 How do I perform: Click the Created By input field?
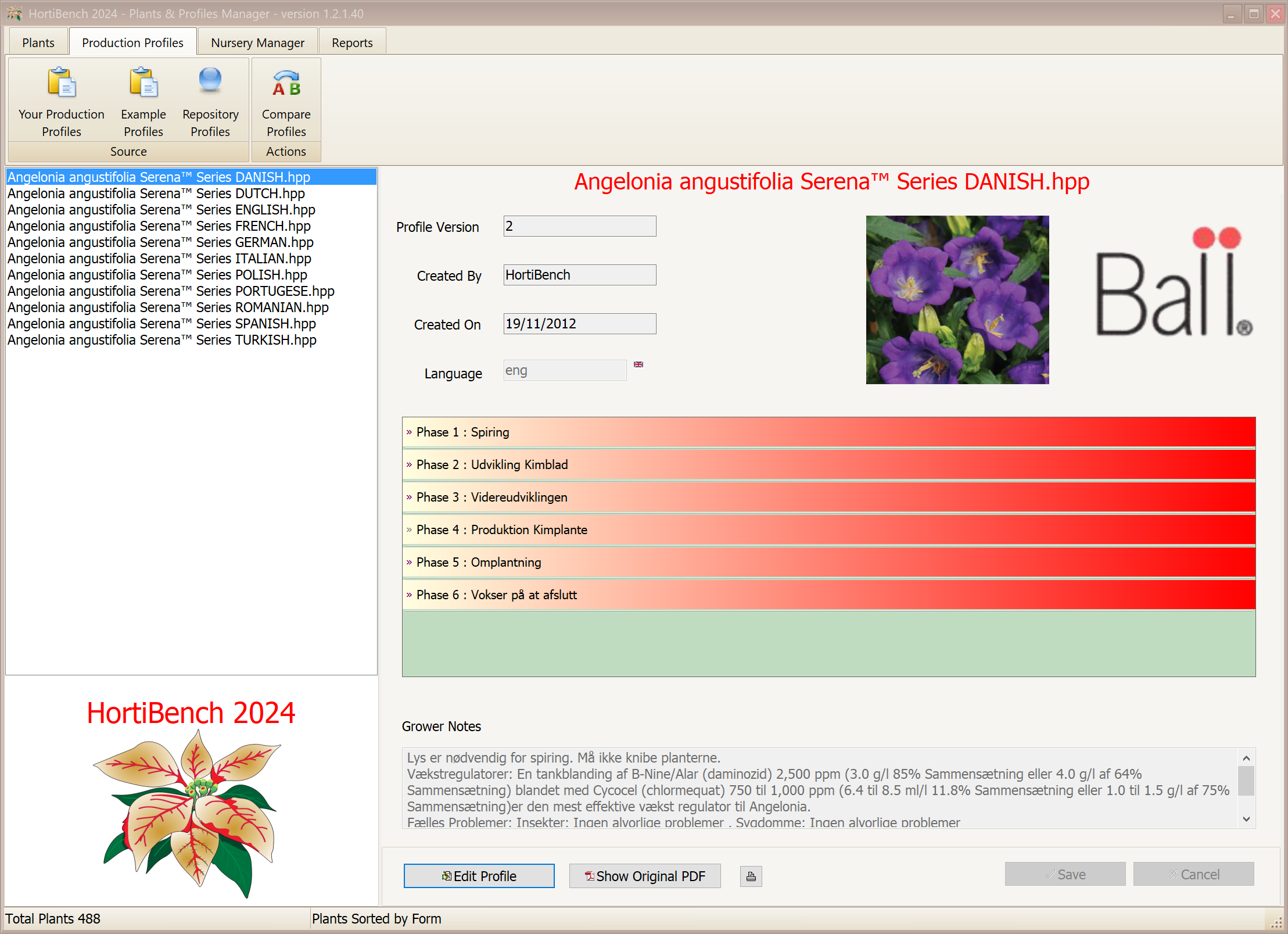[x=579, y=275]
